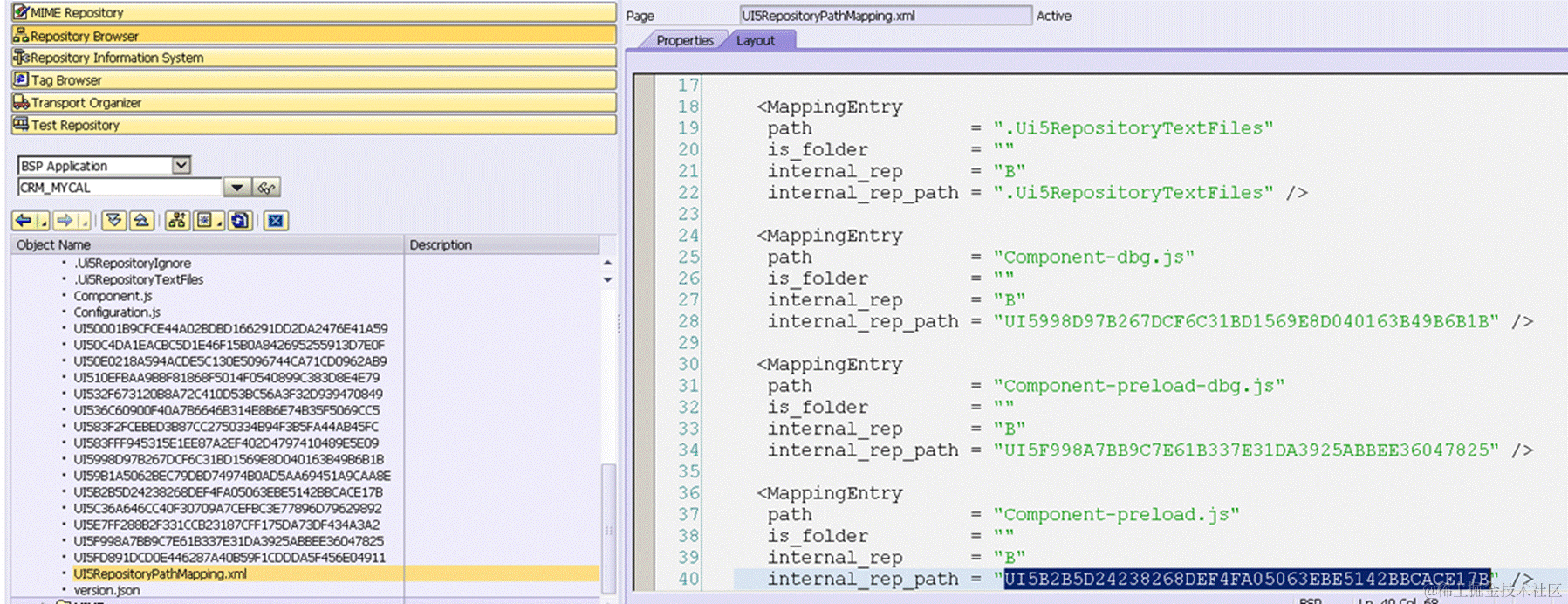Open MIME Repository navigation bar

(314, 12)
